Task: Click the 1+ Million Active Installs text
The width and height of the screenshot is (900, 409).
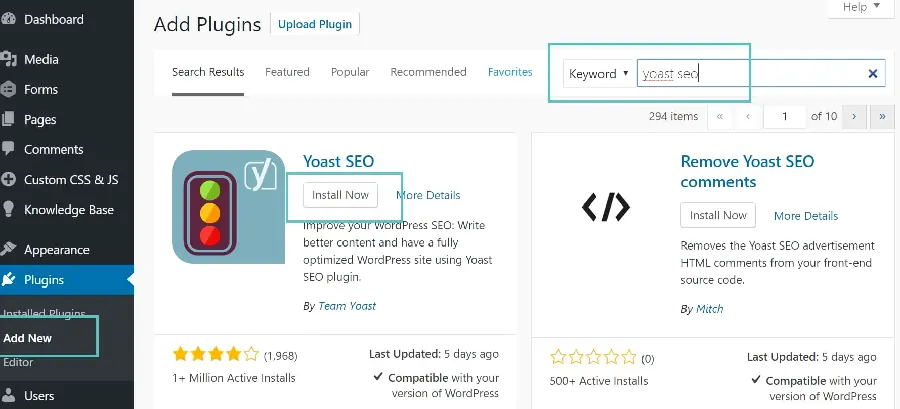Action: pos(234,378)
